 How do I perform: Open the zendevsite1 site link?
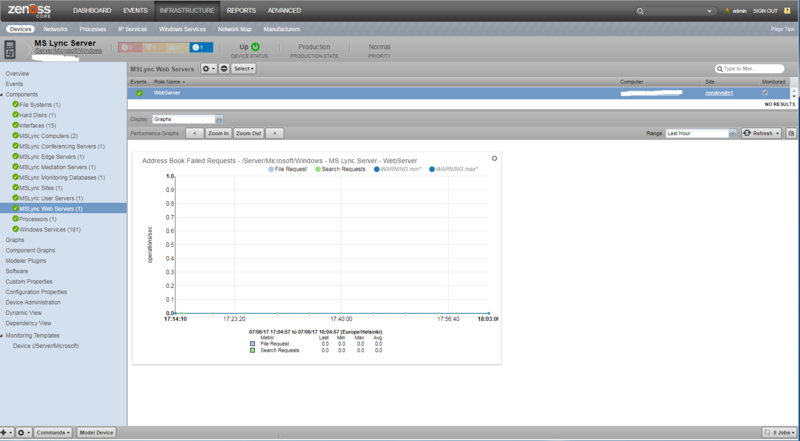click(719, 93)
